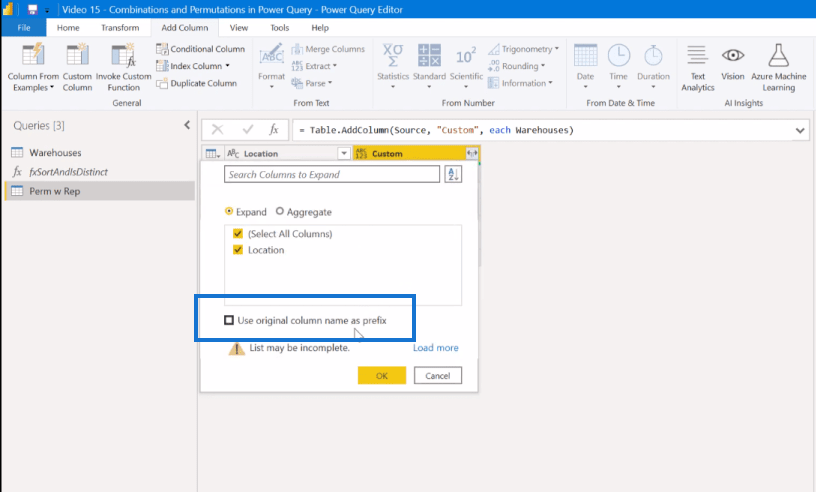Click the sort A-Z button in expand panel
The width and height of the screenshot is (816, 492).
click(x=453, y=174)
